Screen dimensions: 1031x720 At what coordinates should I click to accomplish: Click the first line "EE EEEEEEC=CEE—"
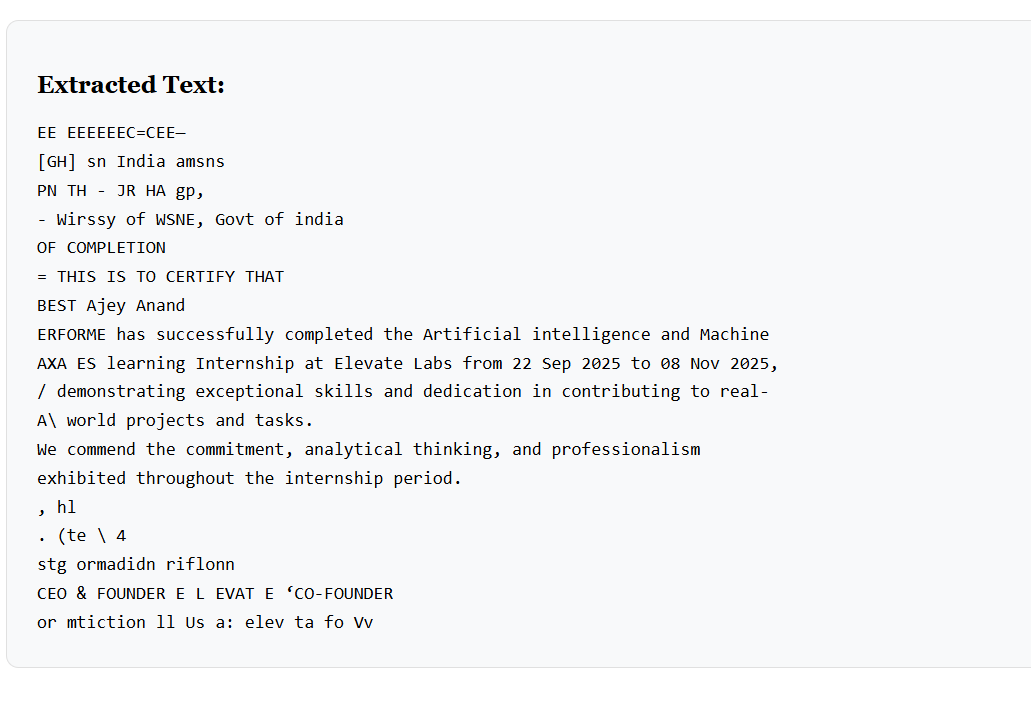coord(111,132)
